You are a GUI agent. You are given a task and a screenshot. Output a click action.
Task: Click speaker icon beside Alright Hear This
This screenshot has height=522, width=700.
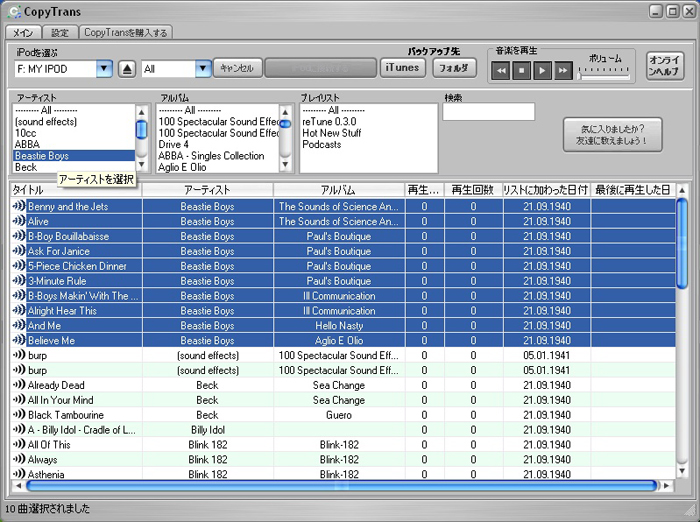(x=19, y=310)
